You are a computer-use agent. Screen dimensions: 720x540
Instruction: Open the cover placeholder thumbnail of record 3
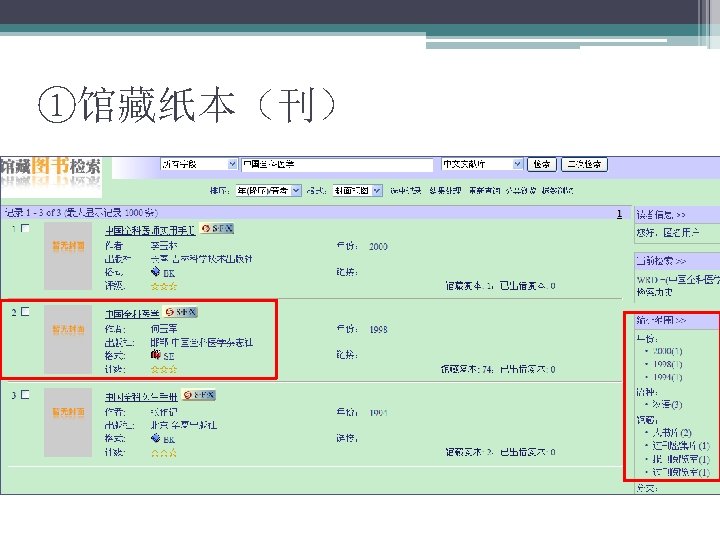tap(68, 422)
